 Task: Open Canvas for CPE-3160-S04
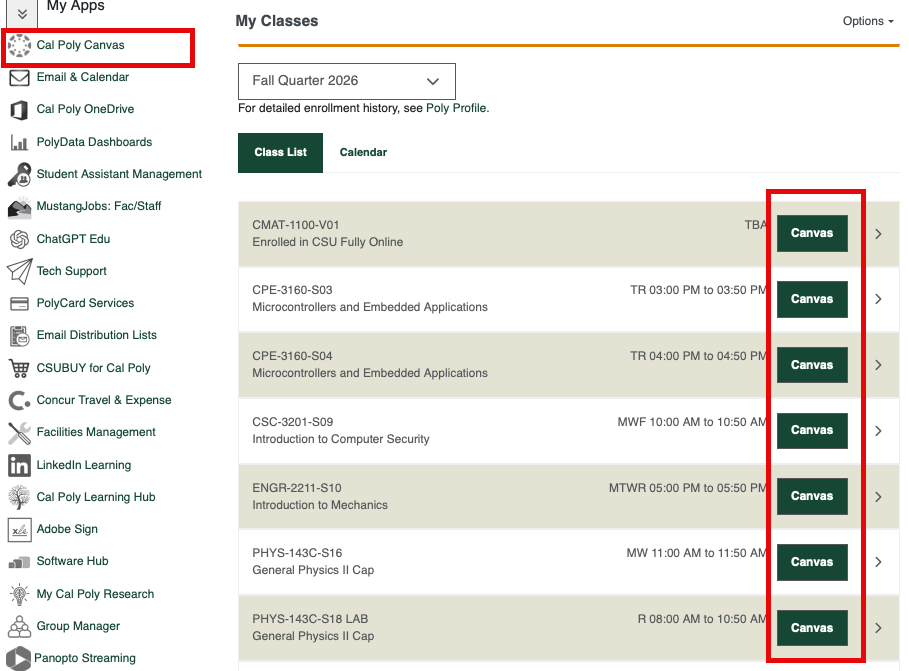pyautogui.click(x=812, y=365)
